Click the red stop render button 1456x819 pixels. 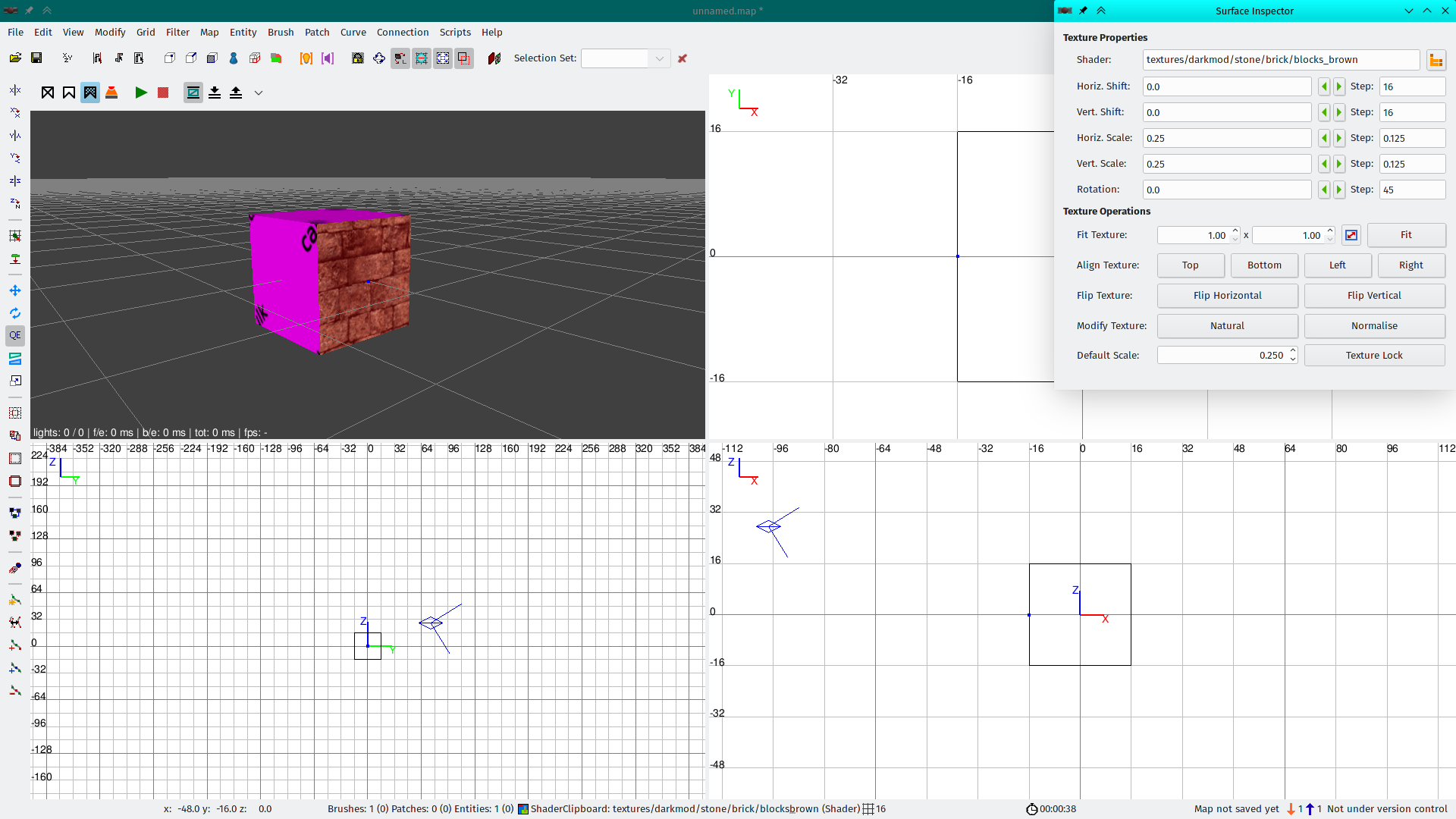[162, 93]
